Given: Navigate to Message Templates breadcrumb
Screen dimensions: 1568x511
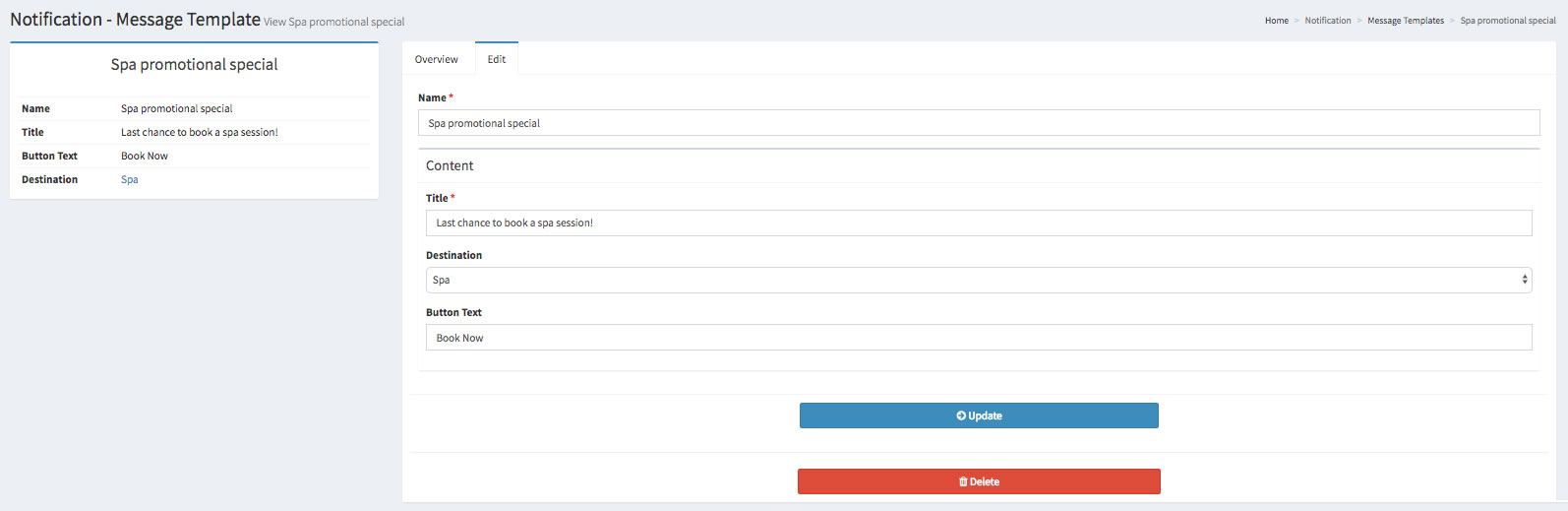Looking at the screenshot, I should tap(1405, 21).
